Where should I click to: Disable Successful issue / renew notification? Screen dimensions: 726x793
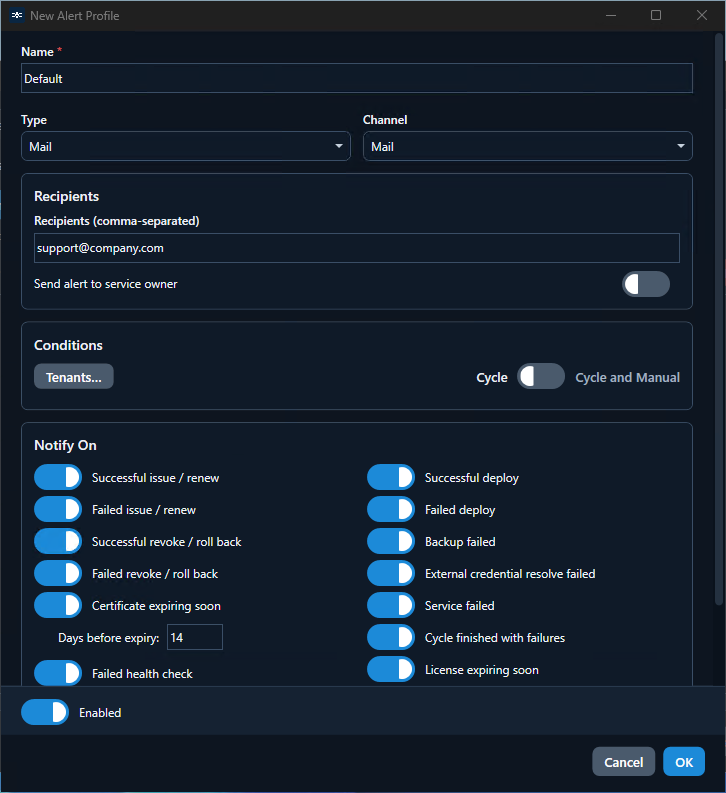[58, 477]
